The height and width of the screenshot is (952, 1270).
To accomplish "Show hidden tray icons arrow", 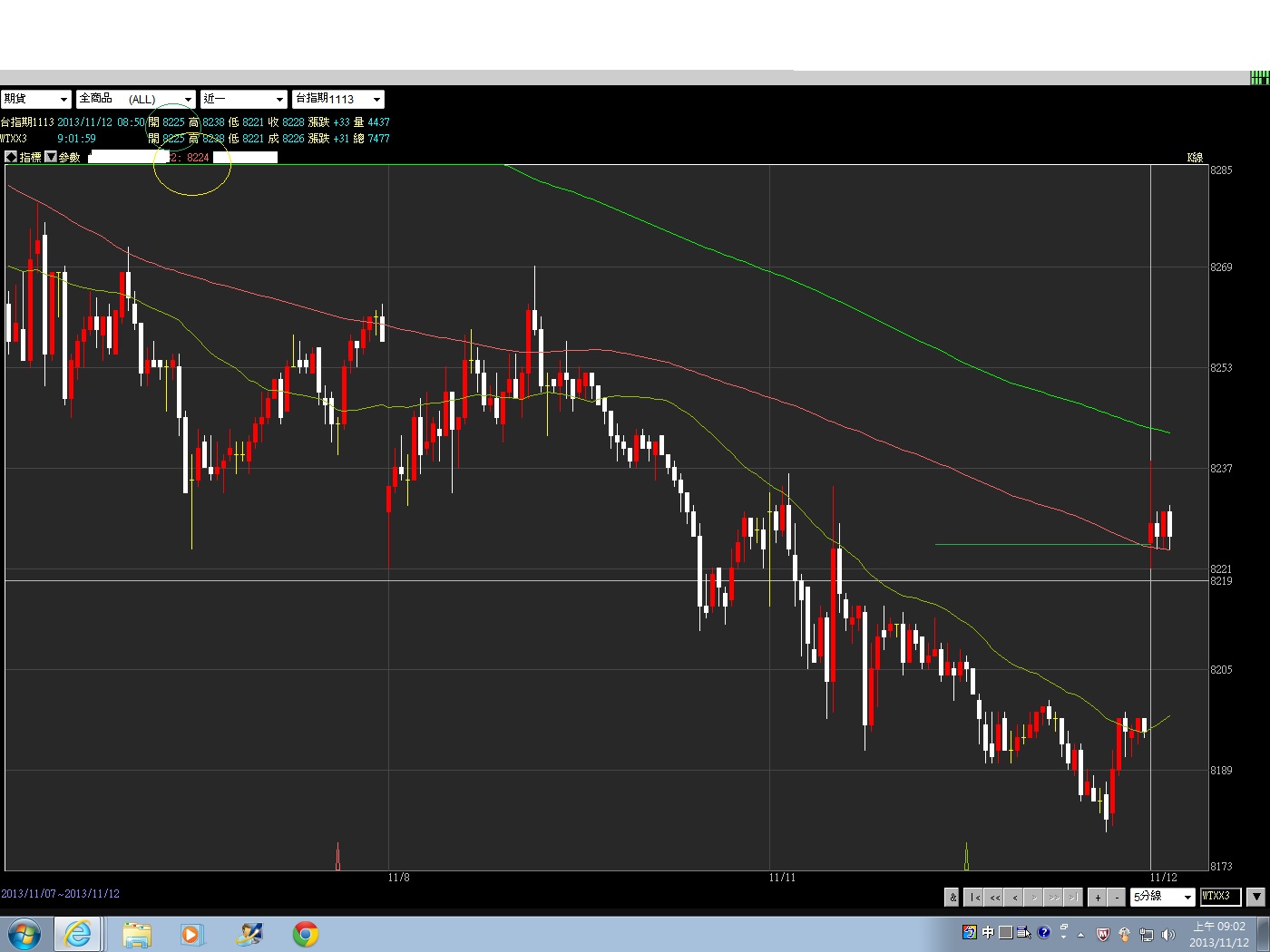I will tap(1080, 935).
